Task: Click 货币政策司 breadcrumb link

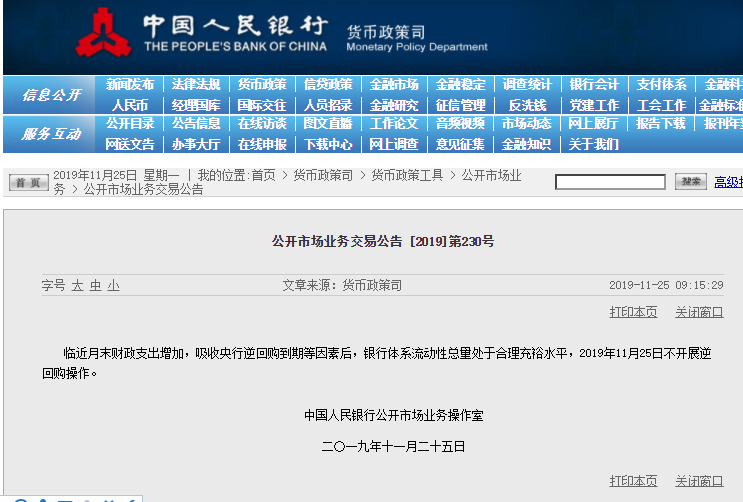Action: pyautogui.click(x=323, y=175)
